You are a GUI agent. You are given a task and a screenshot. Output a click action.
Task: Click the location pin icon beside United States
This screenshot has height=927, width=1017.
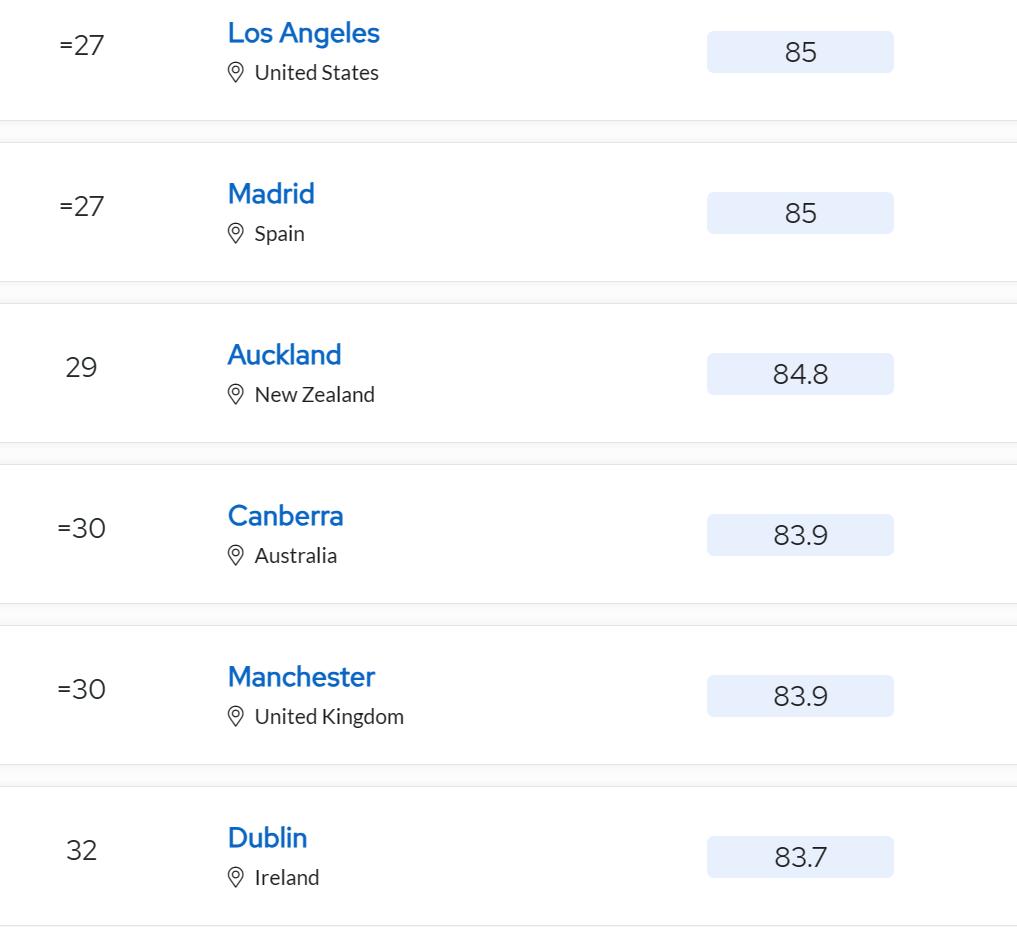click(236, 73)
